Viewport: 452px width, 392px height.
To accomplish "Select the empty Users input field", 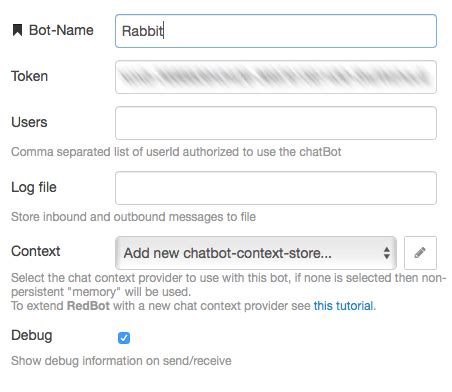I will click(276, 123).
